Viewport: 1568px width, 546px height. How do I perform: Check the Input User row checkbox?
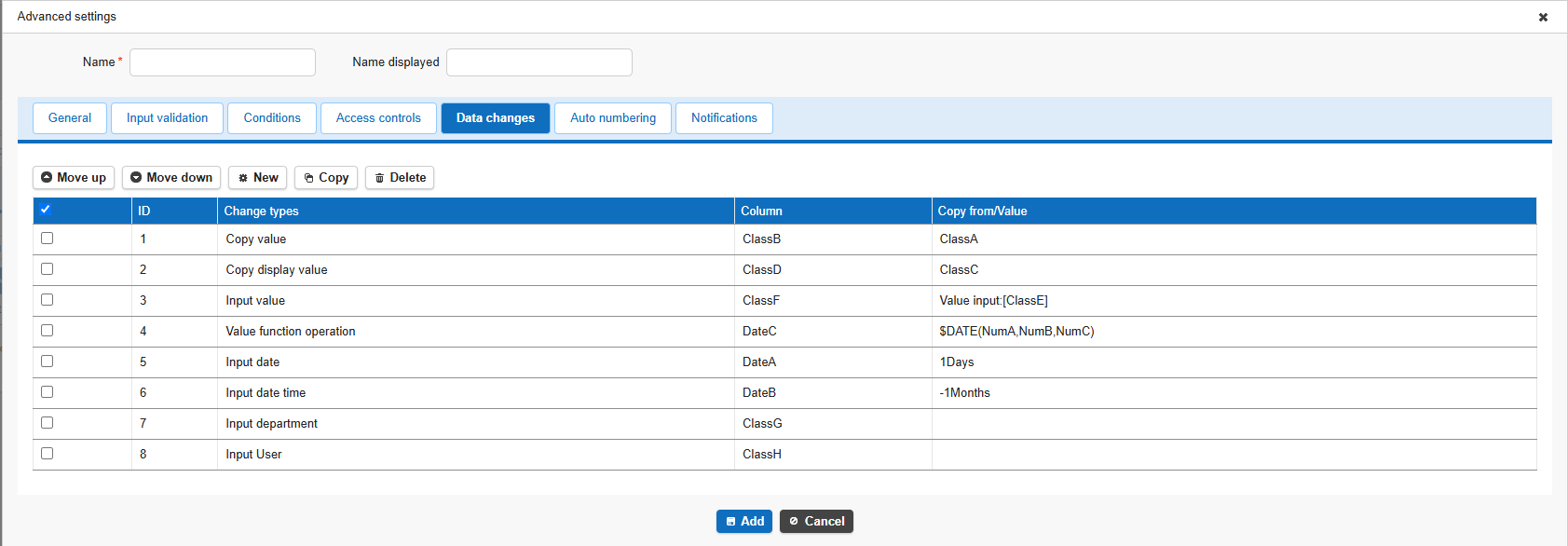point(47,454)
